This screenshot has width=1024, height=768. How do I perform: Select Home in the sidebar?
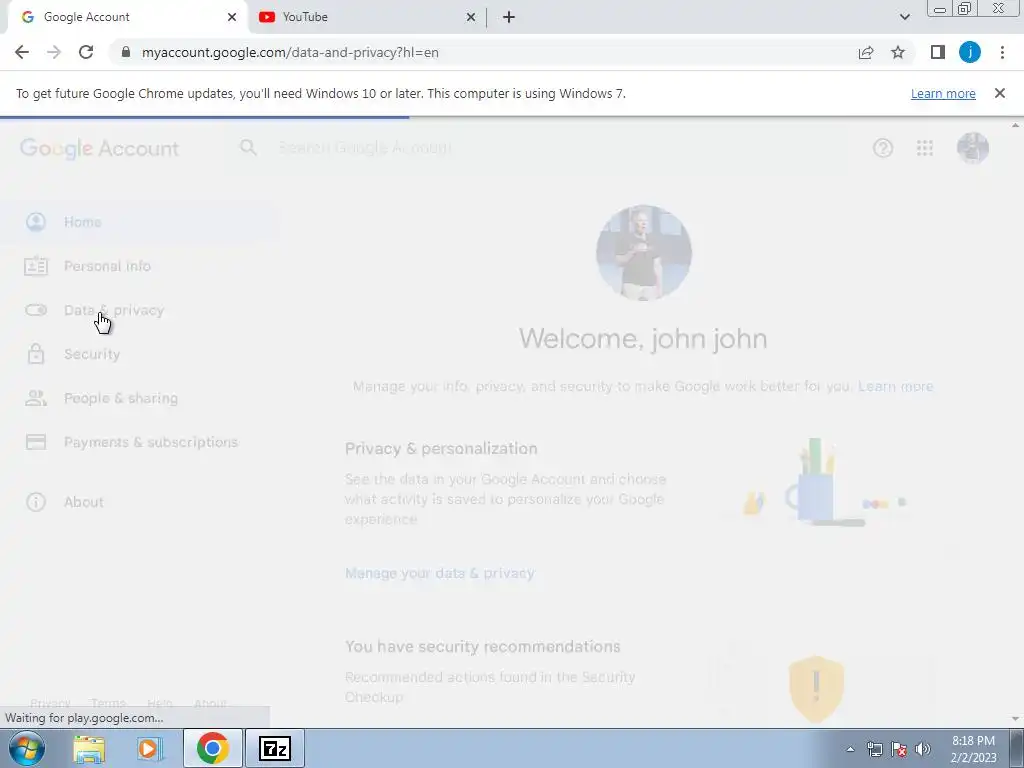tap(137, 222)
